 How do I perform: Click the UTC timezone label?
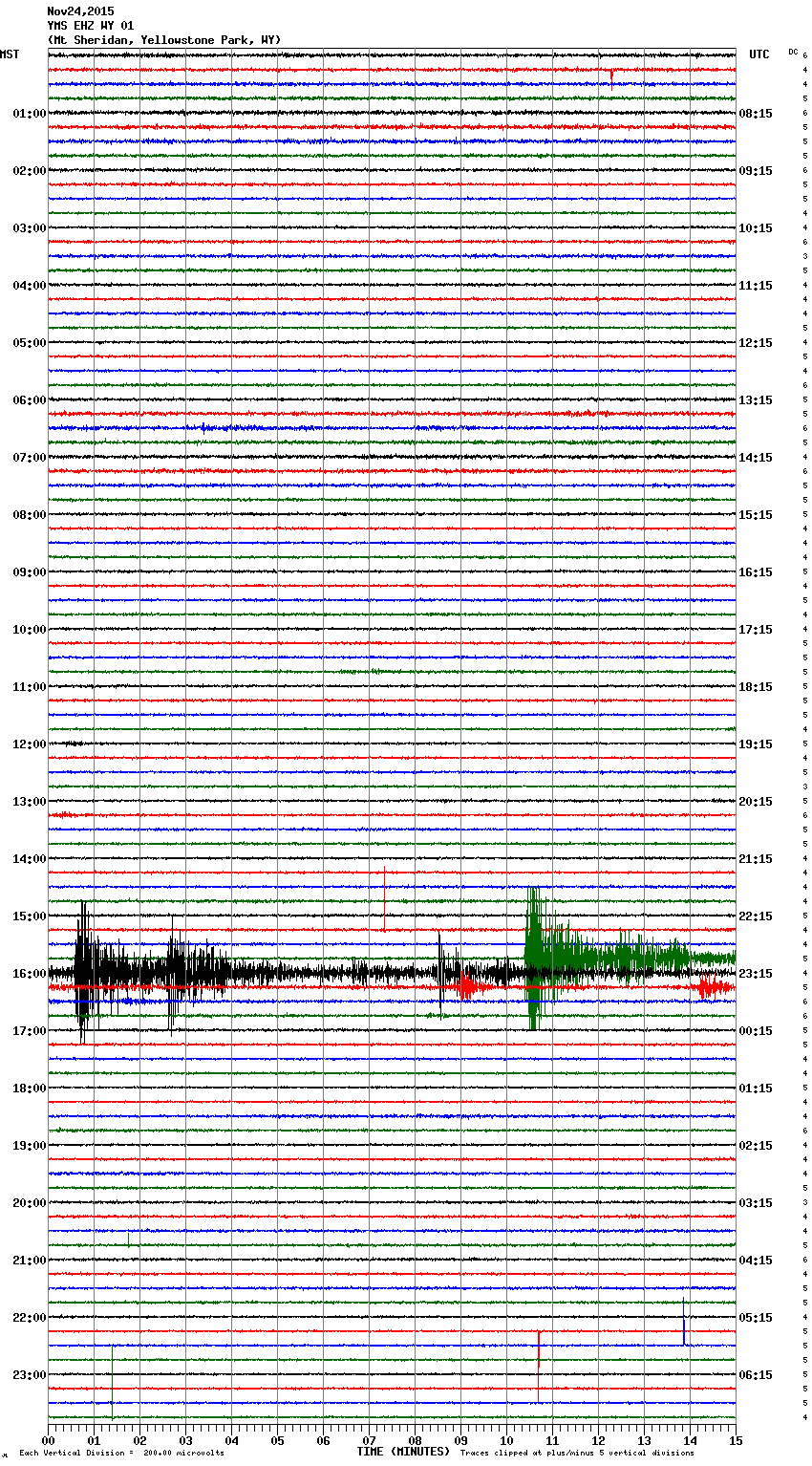pyautogui.click(x=759, y=54)
